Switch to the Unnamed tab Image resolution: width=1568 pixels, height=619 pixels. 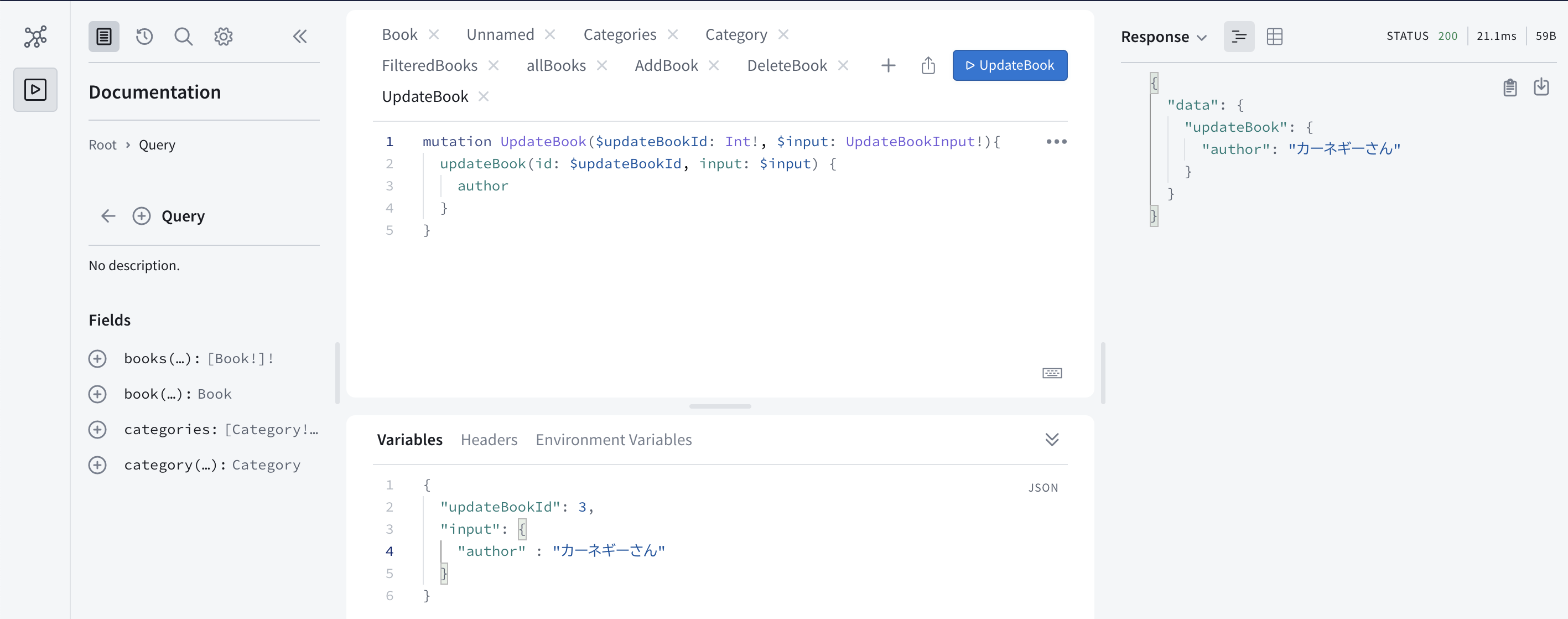coord(500,34)
